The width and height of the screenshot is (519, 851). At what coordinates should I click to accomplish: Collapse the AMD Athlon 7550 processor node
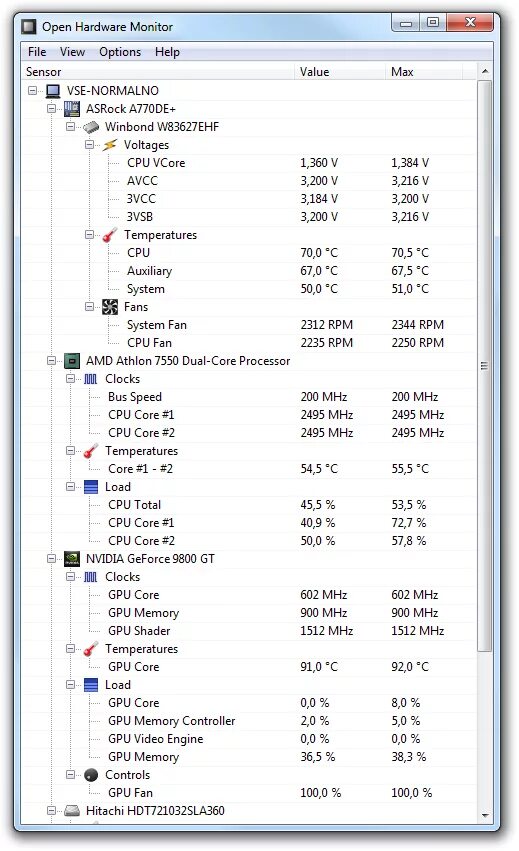tap(52, 360)
